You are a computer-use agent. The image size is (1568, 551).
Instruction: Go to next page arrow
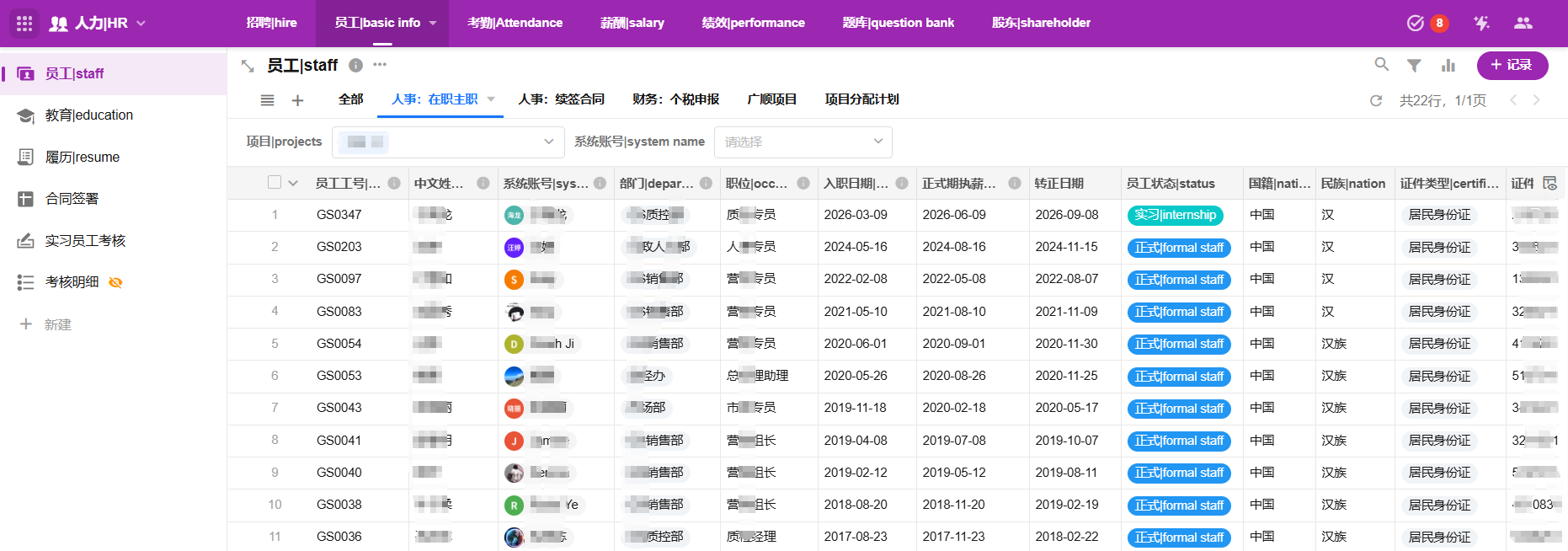(1537, 100)
